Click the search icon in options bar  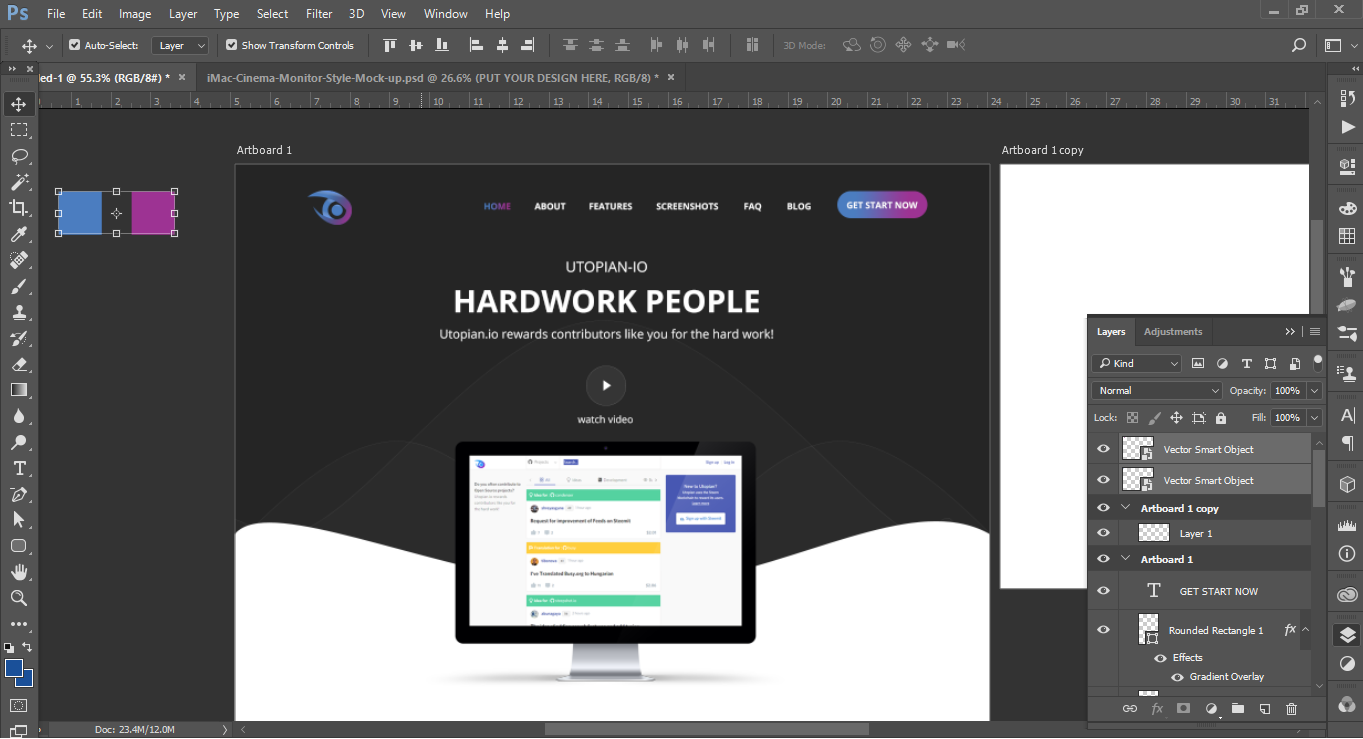(1299, 45)
